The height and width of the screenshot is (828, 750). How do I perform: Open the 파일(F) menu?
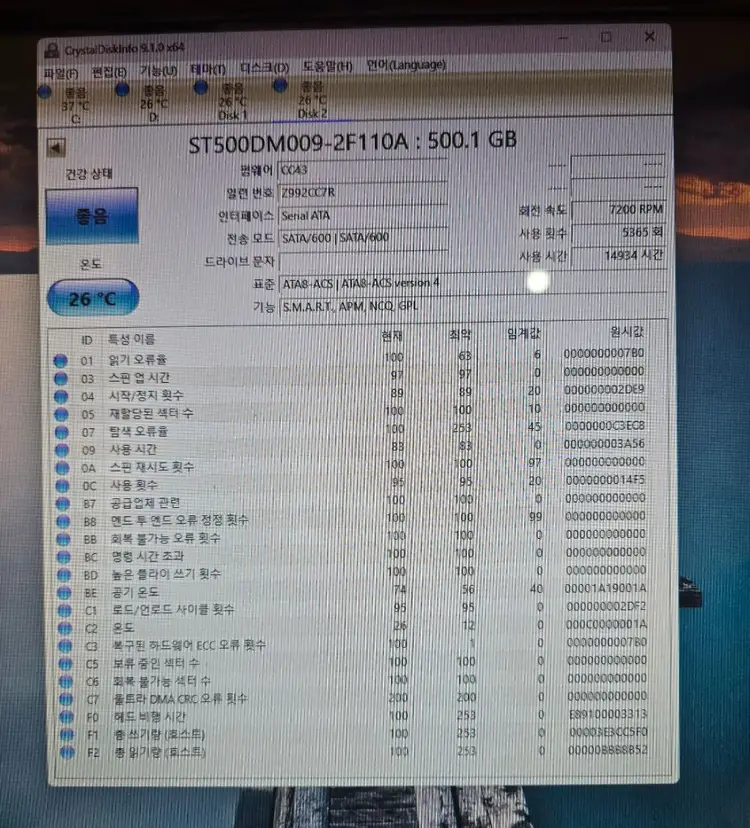[x=61, y=73]
